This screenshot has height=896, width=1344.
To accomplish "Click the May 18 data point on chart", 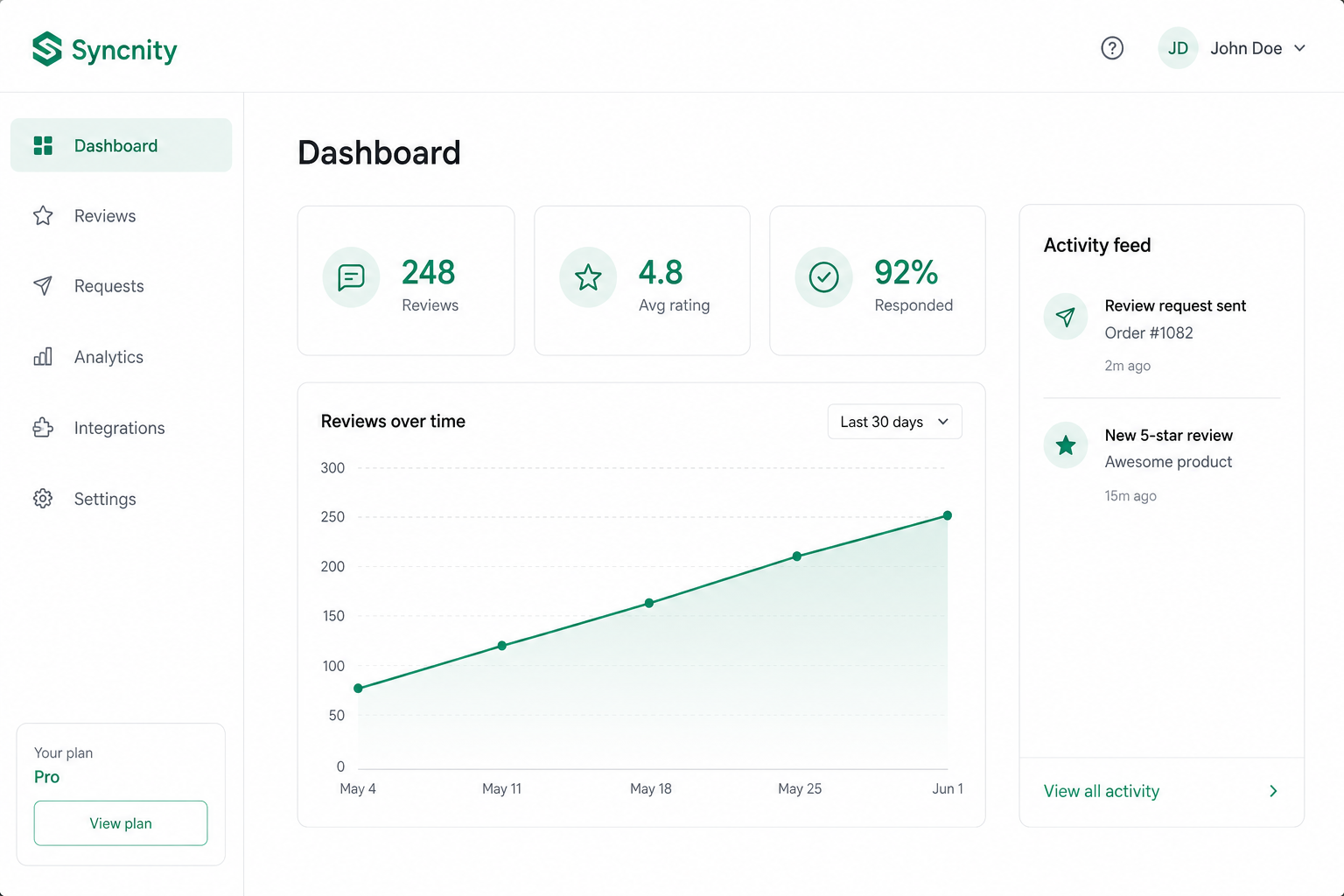I will pos(649,603).
